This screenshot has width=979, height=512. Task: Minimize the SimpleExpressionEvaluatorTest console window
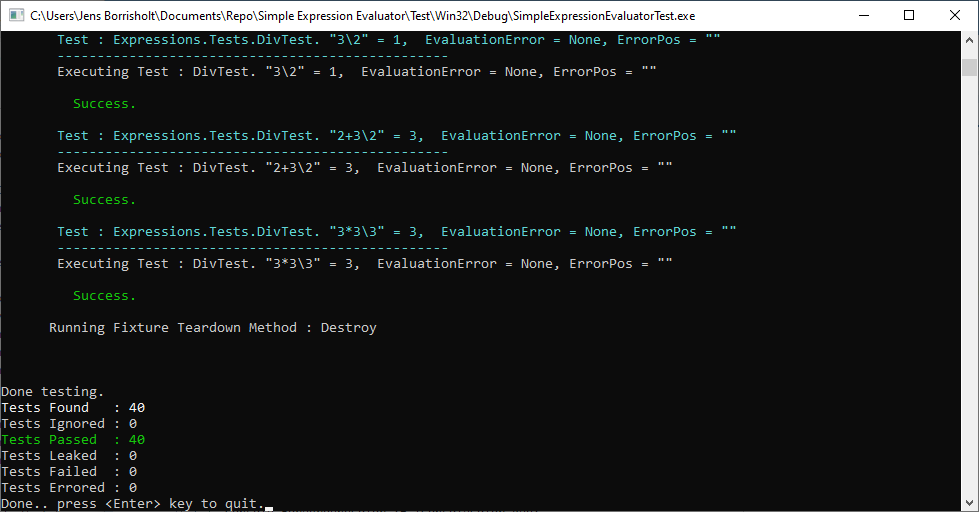pyautogui.click(x=864, y=16)
